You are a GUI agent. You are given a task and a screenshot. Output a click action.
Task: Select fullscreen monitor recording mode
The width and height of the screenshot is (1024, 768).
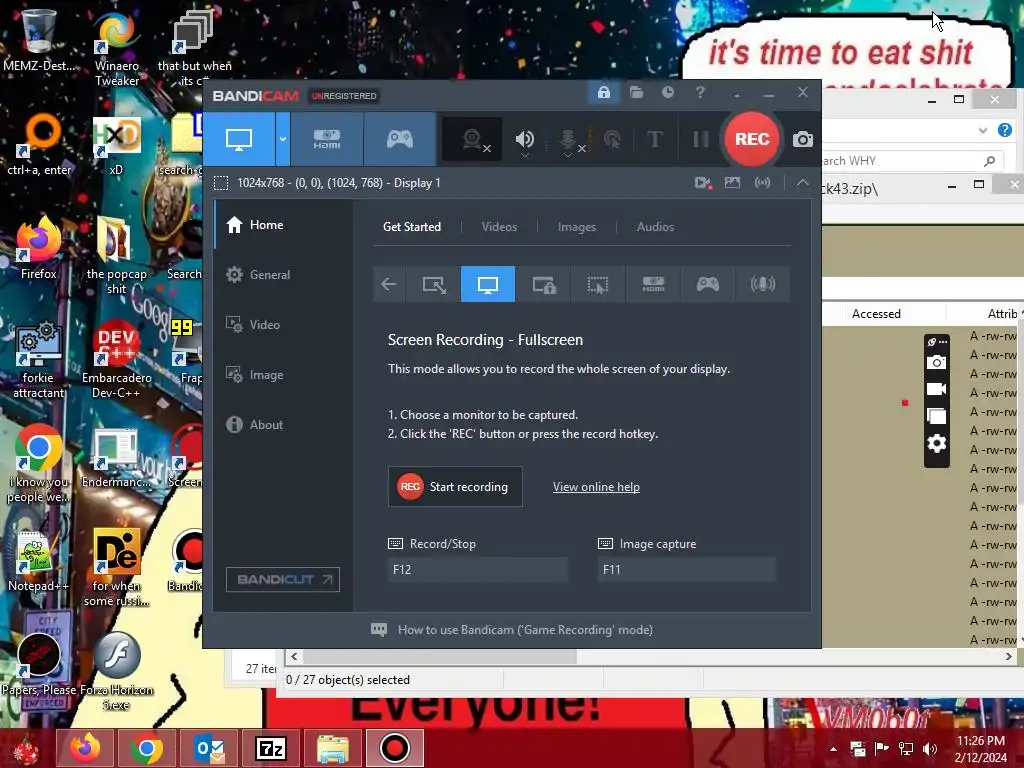click(x=488, y=284)
